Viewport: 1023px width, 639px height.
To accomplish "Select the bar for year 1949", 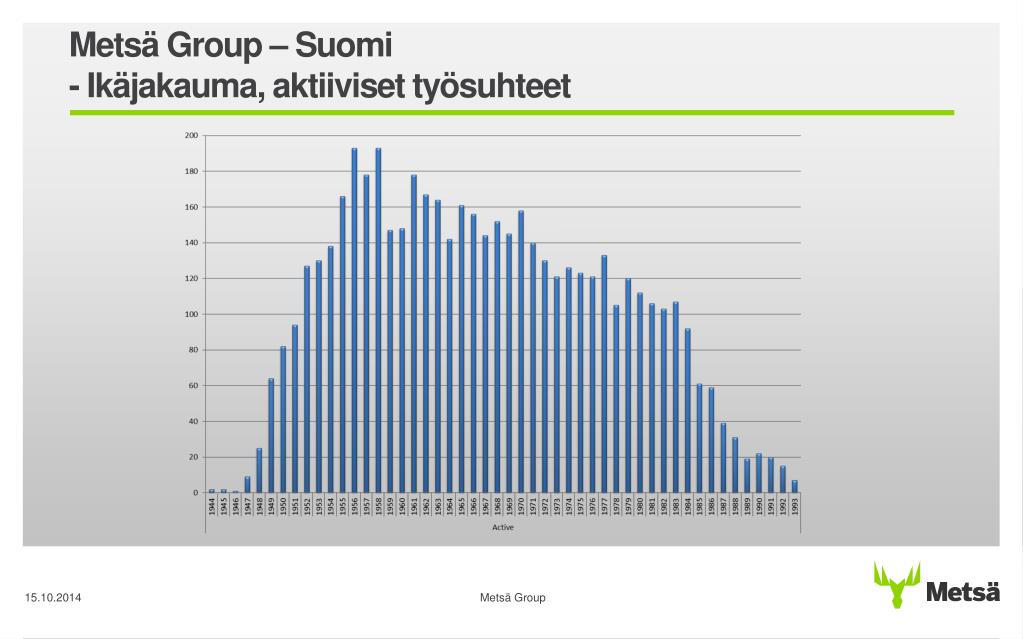I will pyautogui.click(x=271, y=435).
